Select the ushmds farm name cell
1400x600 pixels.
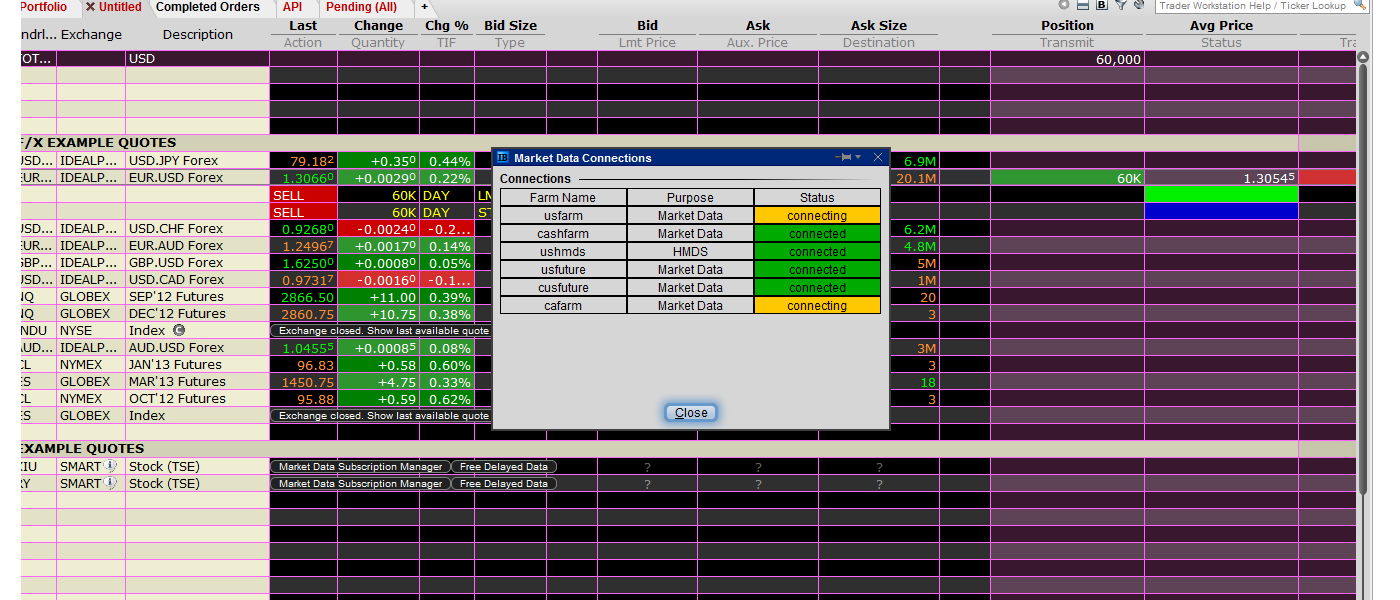pos(563,251)
